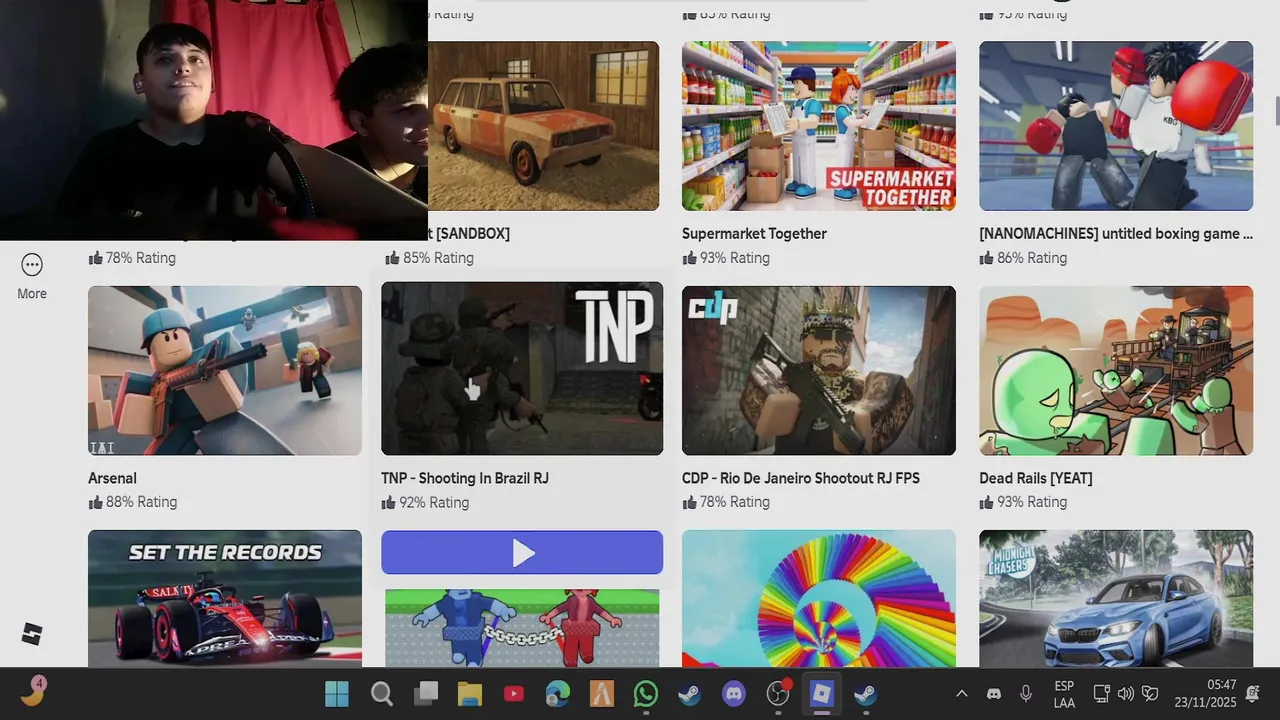Open the More menu in the sidebar
The image size is (1280, 720).
point(32,276)
